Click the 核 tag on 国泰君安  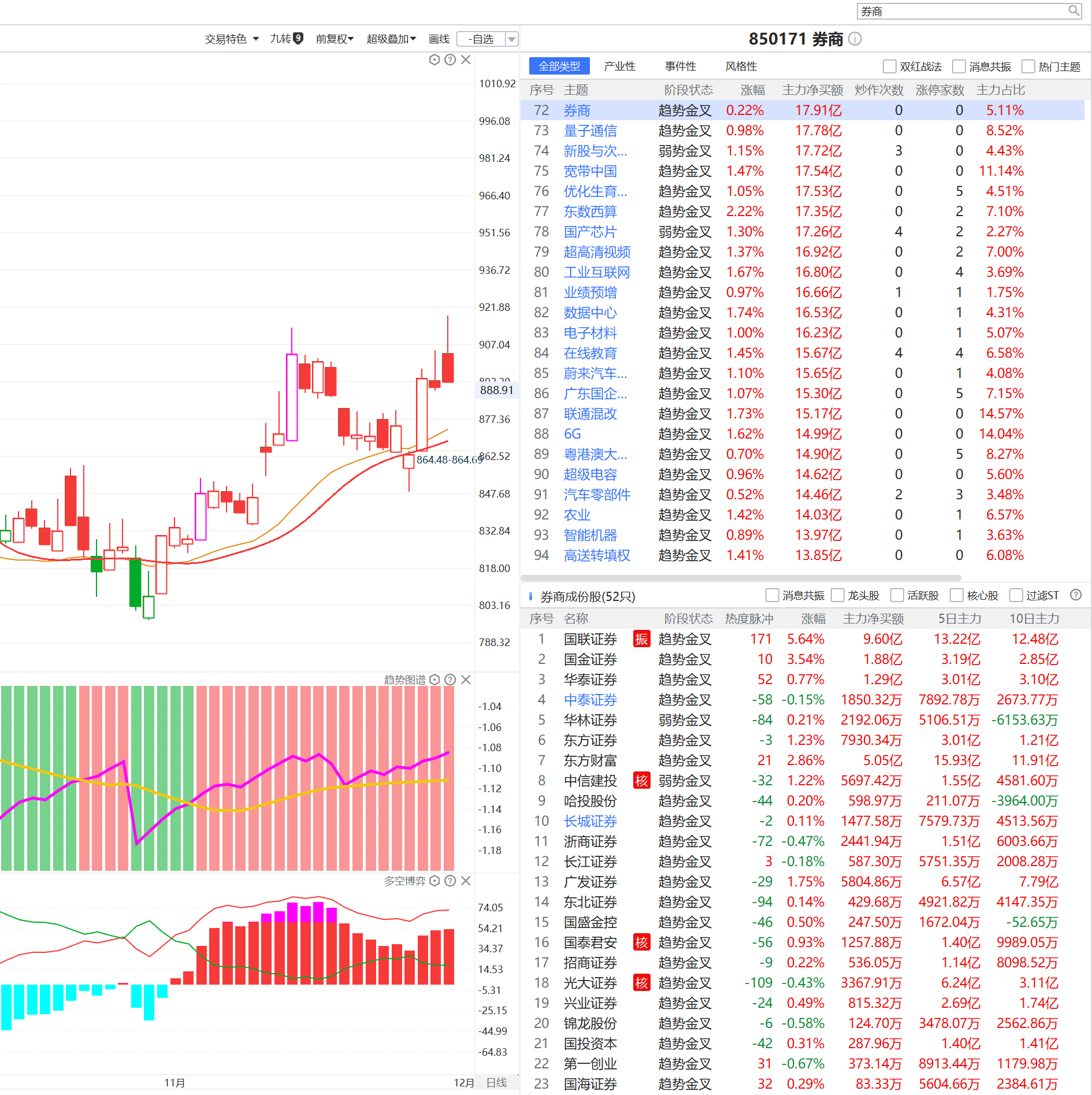[x=641, y=942]
